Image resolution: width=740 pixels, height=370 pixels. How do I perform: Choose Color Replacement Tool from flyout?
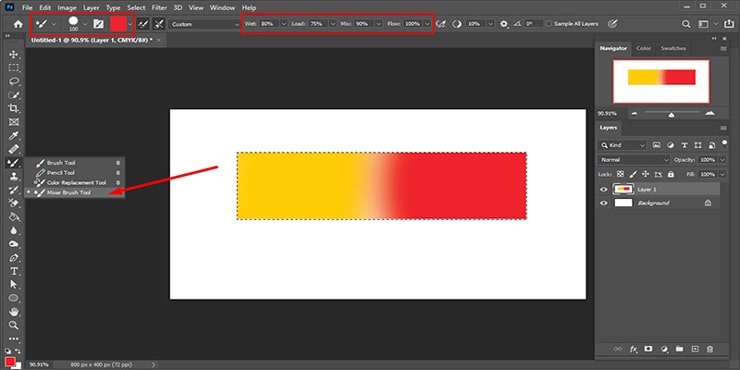[x=75, y=183]
